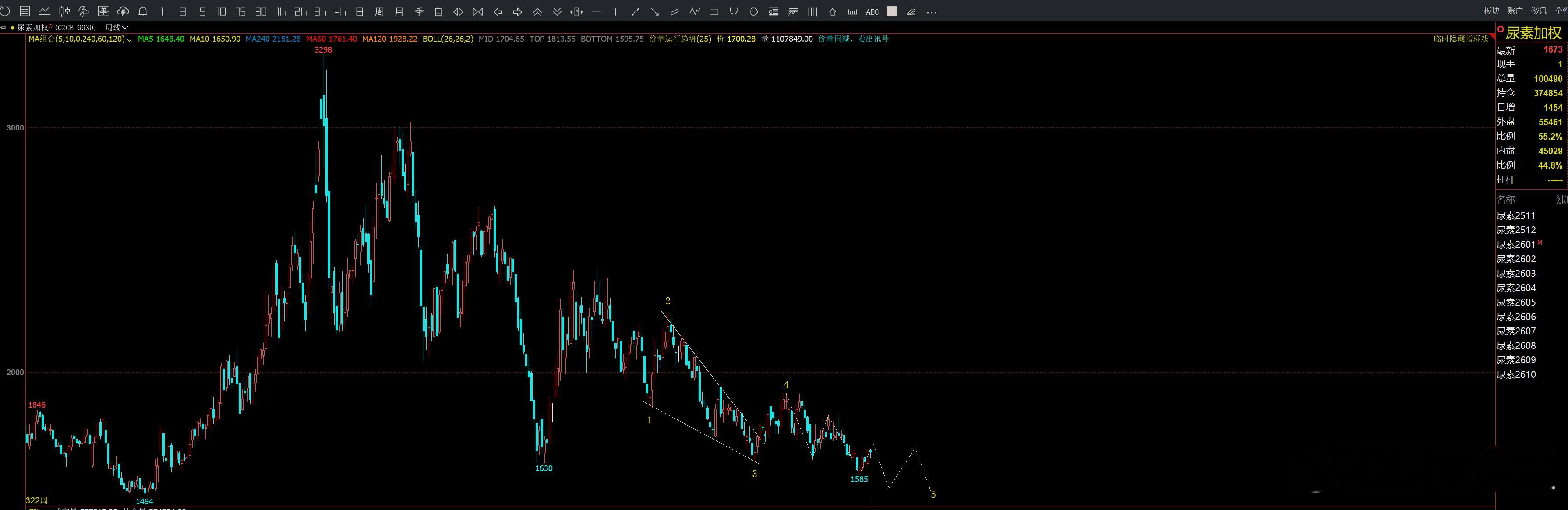Select the parallel channel line tool
Viewport: 1568px width, 510px height.
coord(675,11)
